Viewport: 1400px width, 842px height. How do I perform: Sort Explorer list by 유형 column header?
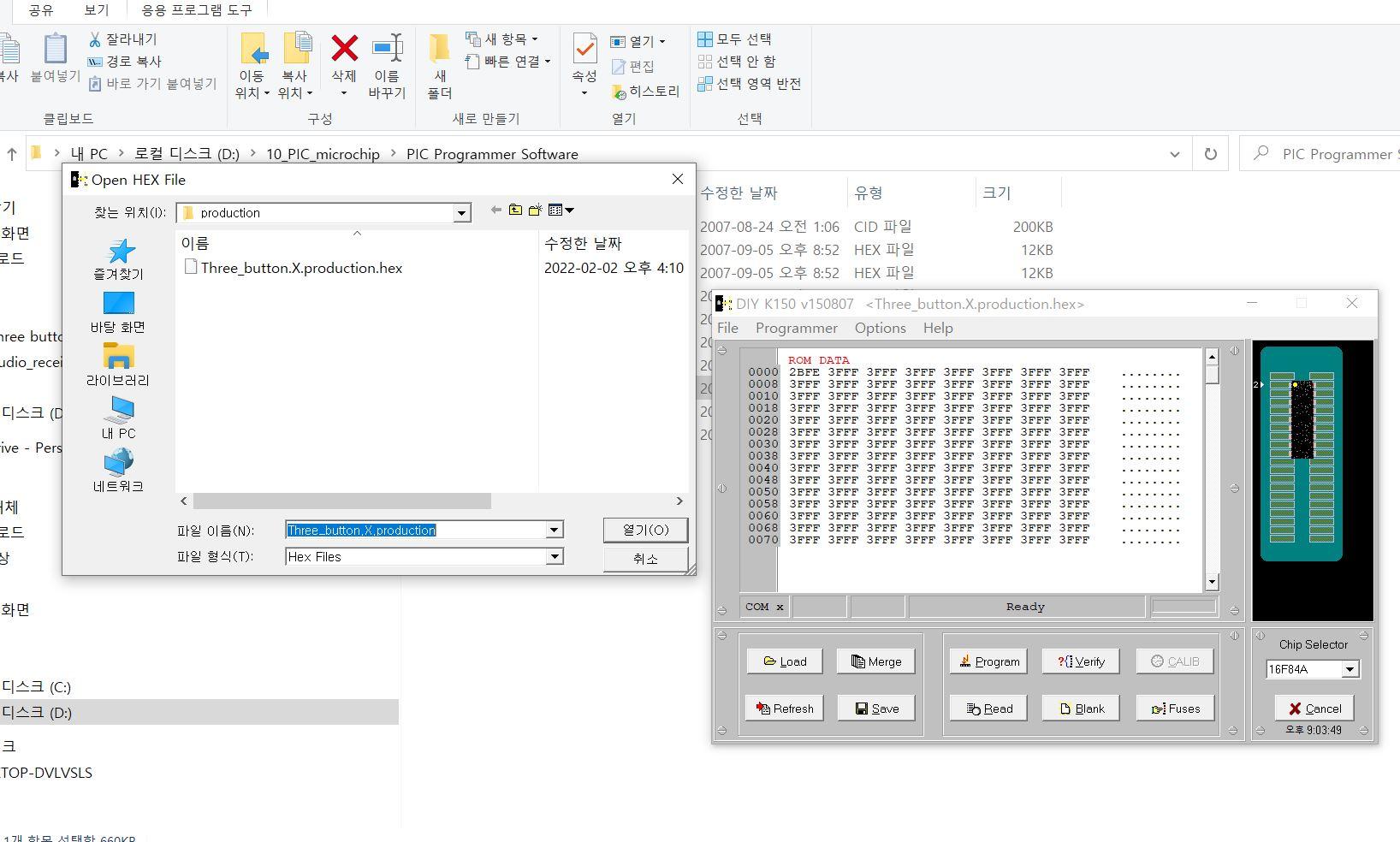[868, 193]
